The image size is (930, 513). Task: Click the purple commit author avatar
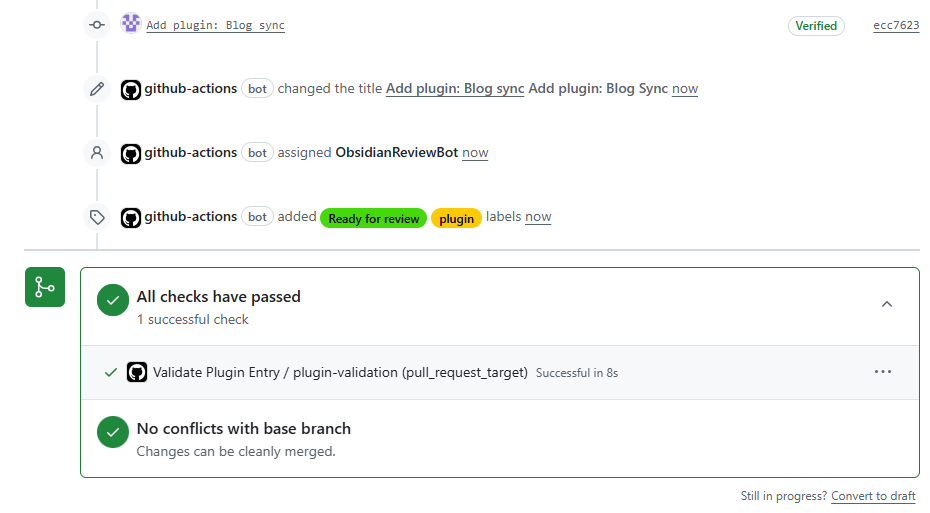(130, 24)
